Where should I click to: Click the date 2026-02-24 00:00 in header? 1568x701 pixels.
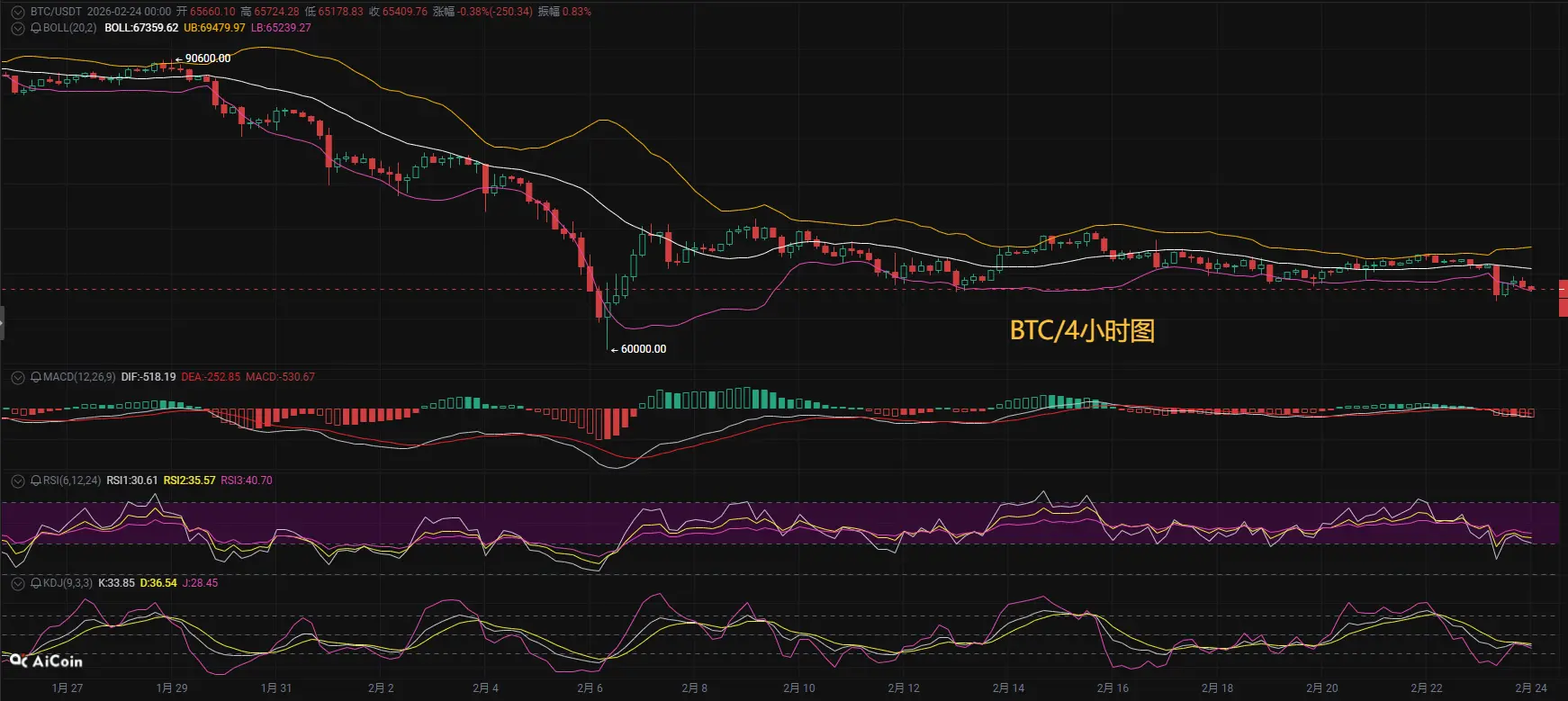click(x=129, y=12)
